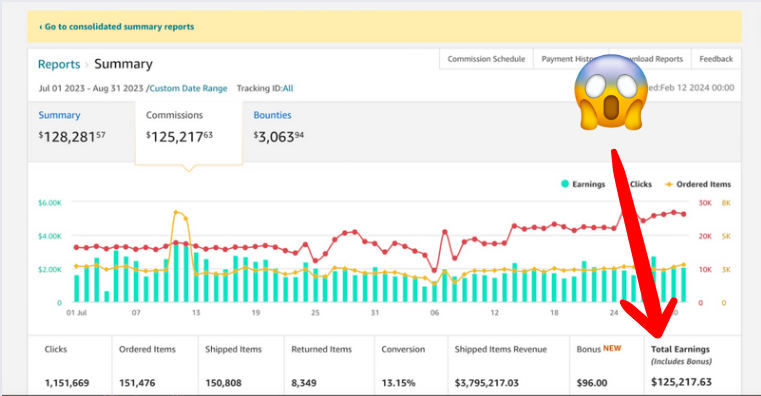
Task: Select the Summary amount $128,281.57
Action: tap(72, 136)
